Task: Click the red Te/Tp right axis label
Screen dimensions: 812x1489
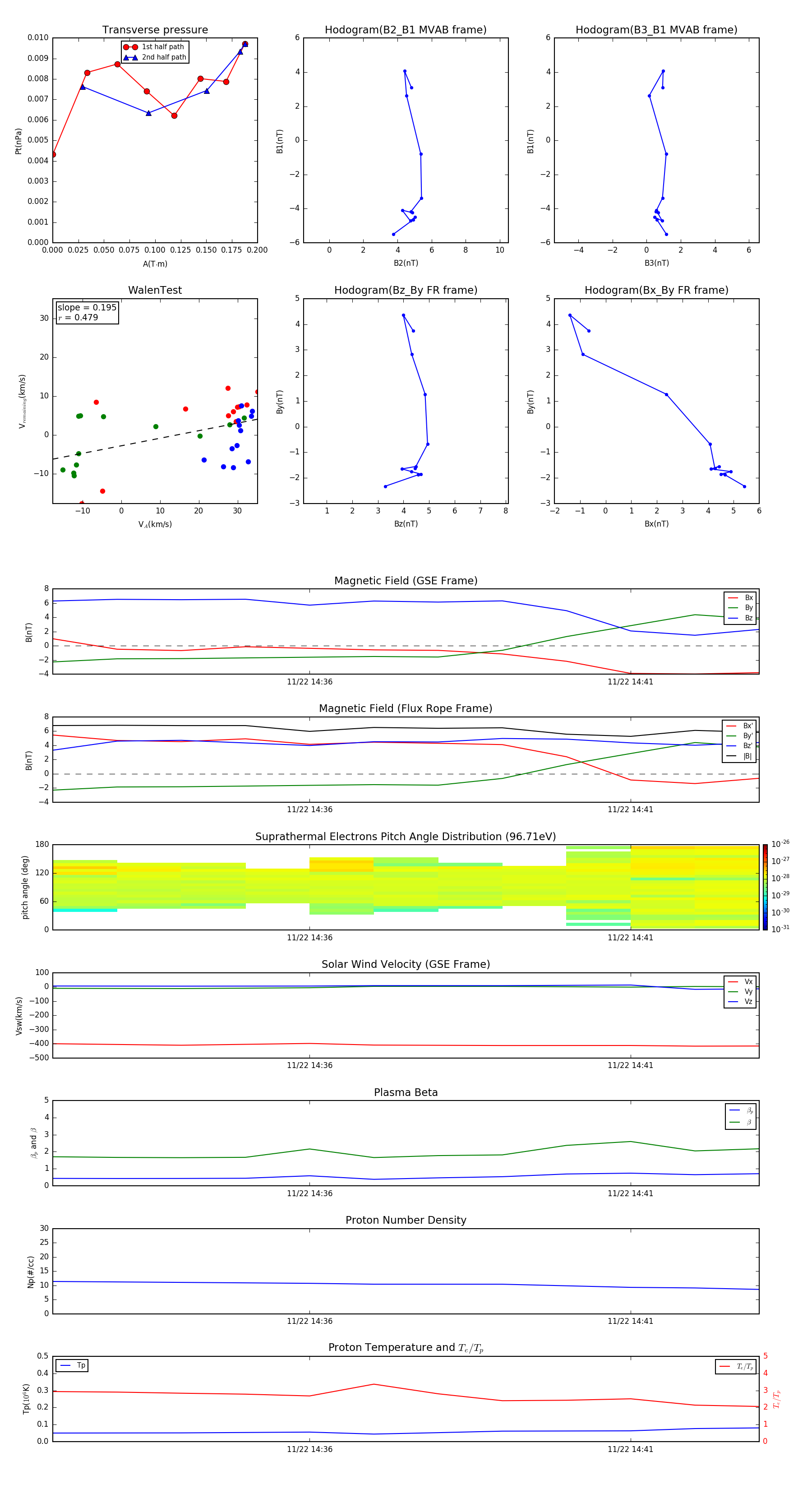Action: pos(776,1399)
